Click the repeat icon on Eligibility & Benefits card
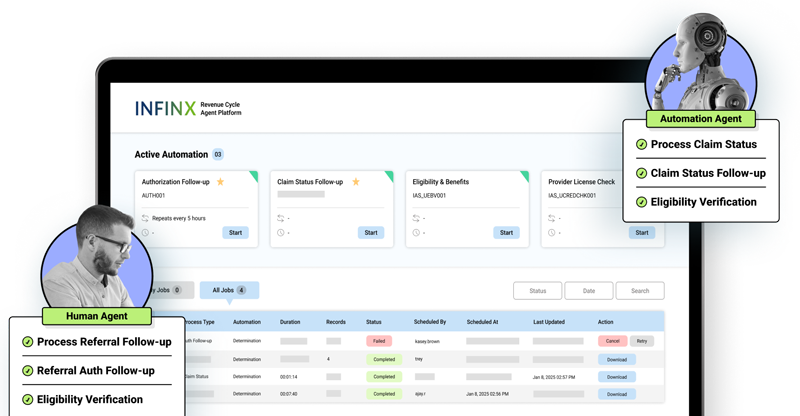Viewport: 800px width, 416px height. [416, 218]
